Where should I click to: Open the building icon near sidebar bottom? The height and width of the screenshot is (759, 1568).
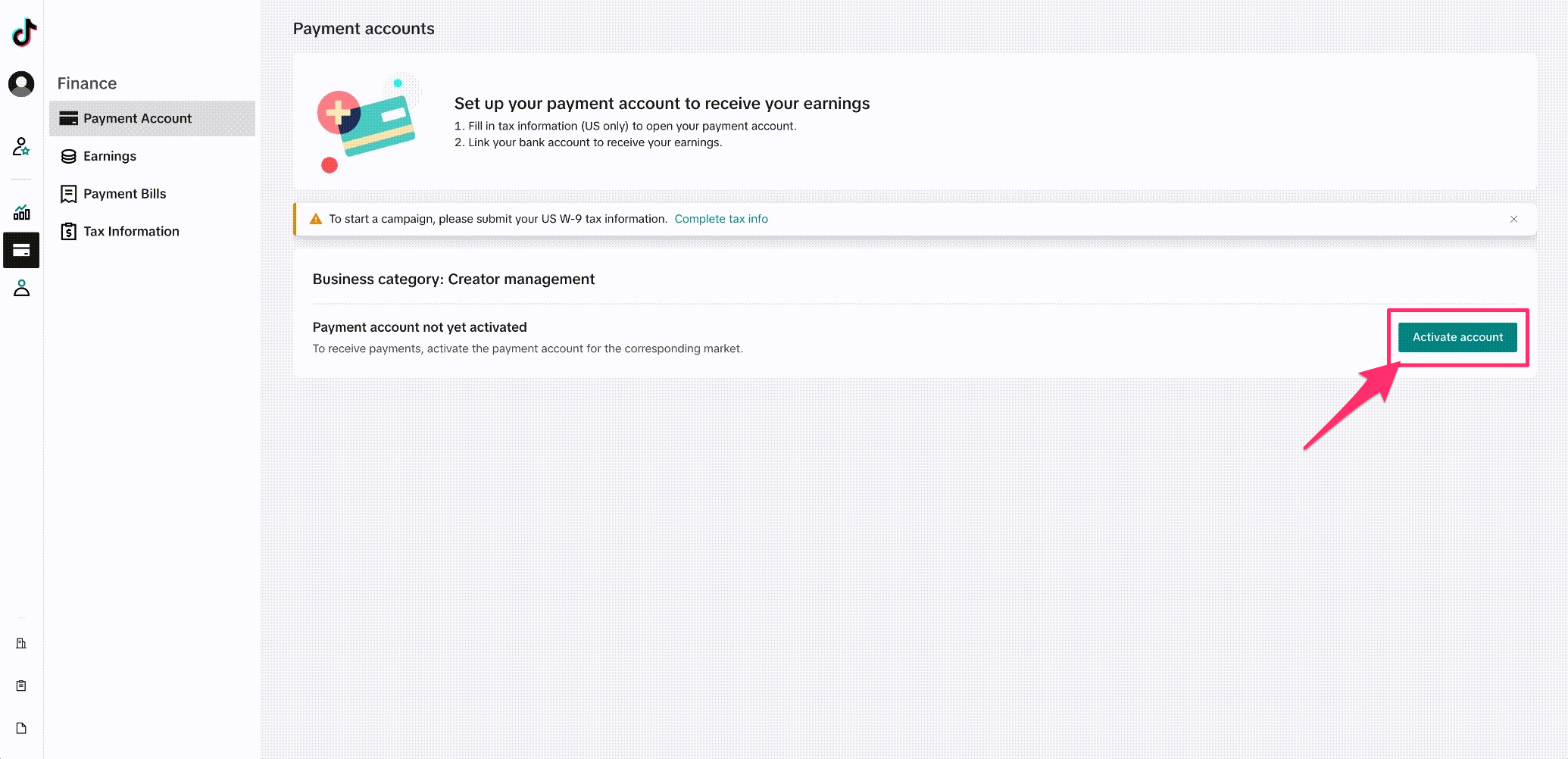pos(21,643)
